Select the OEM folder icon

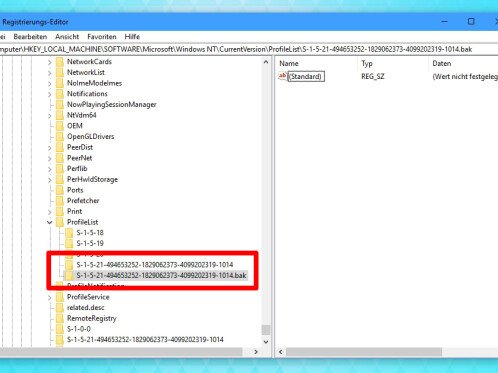click(x=60, y=126)
